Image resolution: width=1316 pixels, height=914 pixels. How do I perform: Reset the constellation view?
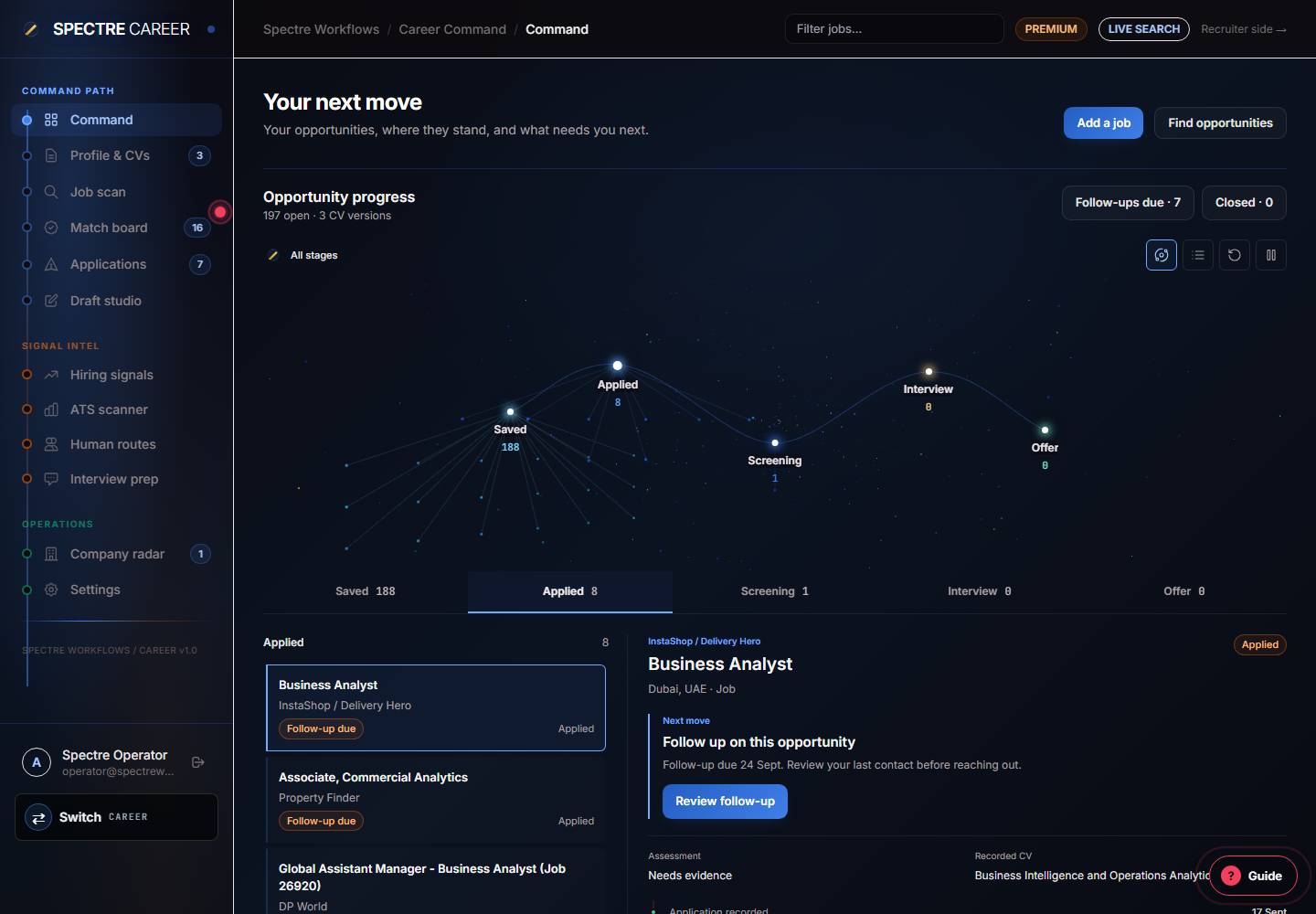(1235, 255)
